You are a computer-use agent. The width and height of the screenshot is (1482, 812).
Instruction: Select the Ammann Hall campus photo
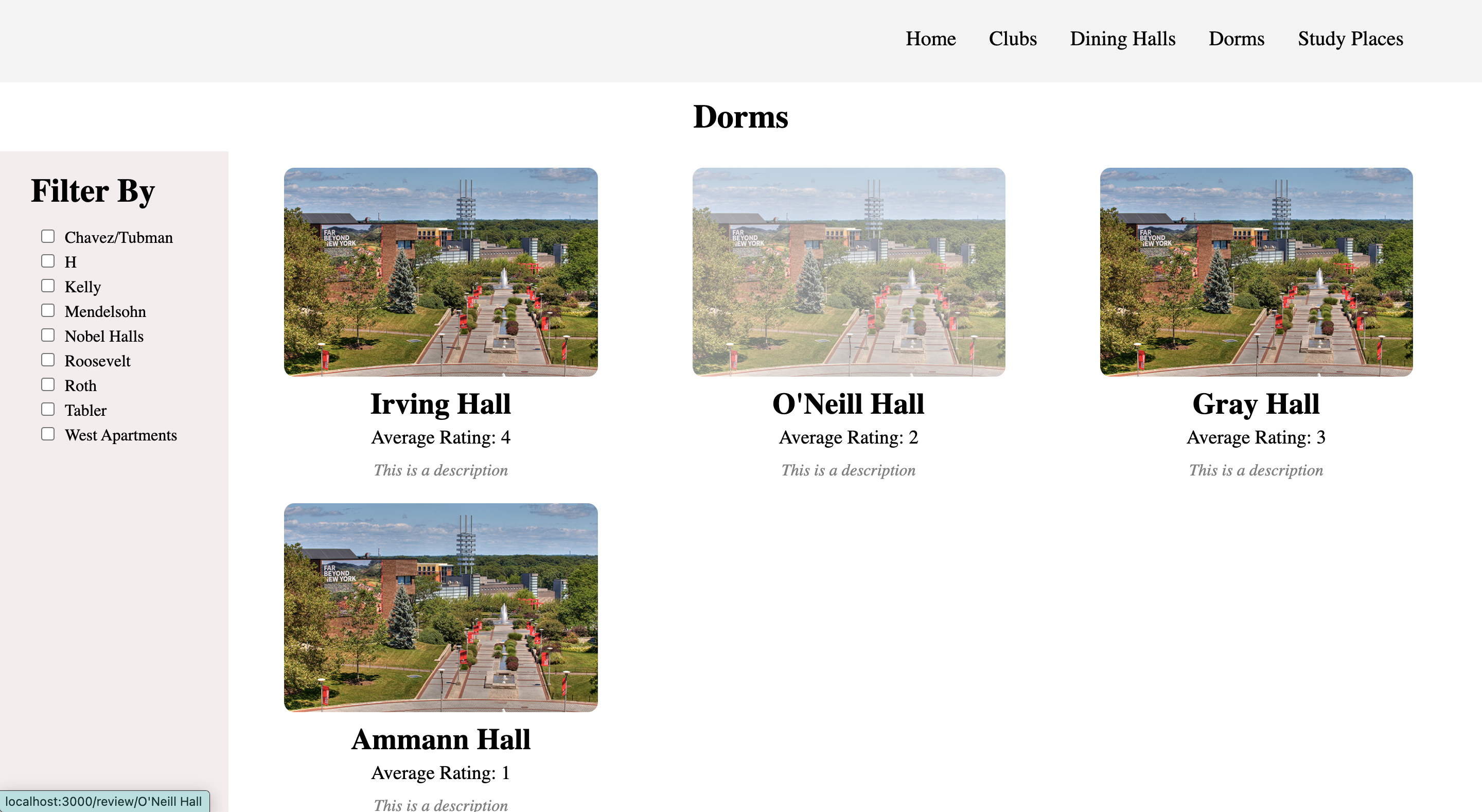pos(440,608)
